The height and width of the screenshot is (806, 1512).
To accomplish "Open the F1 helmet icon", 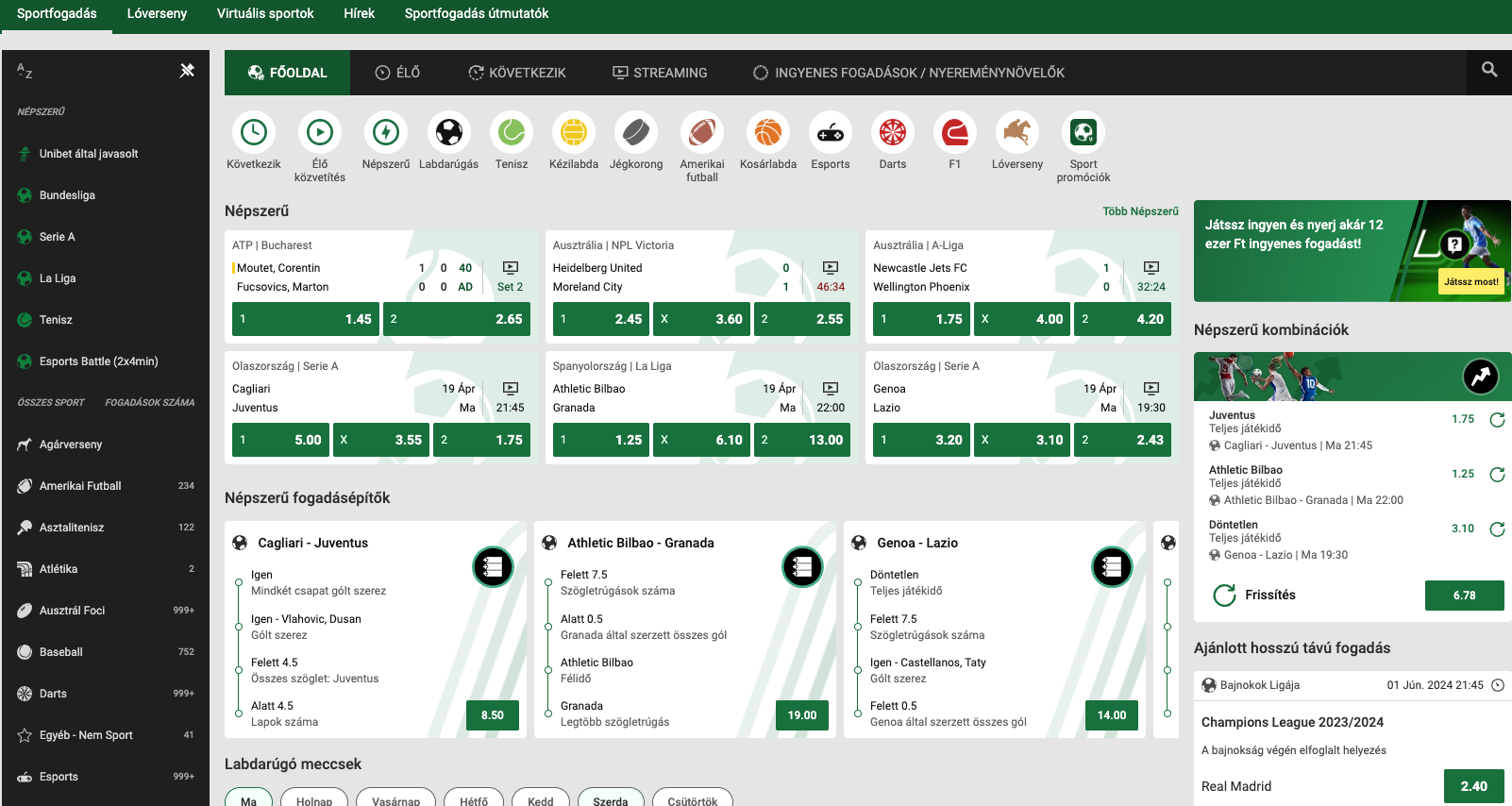I will click(x=955, y=133).
